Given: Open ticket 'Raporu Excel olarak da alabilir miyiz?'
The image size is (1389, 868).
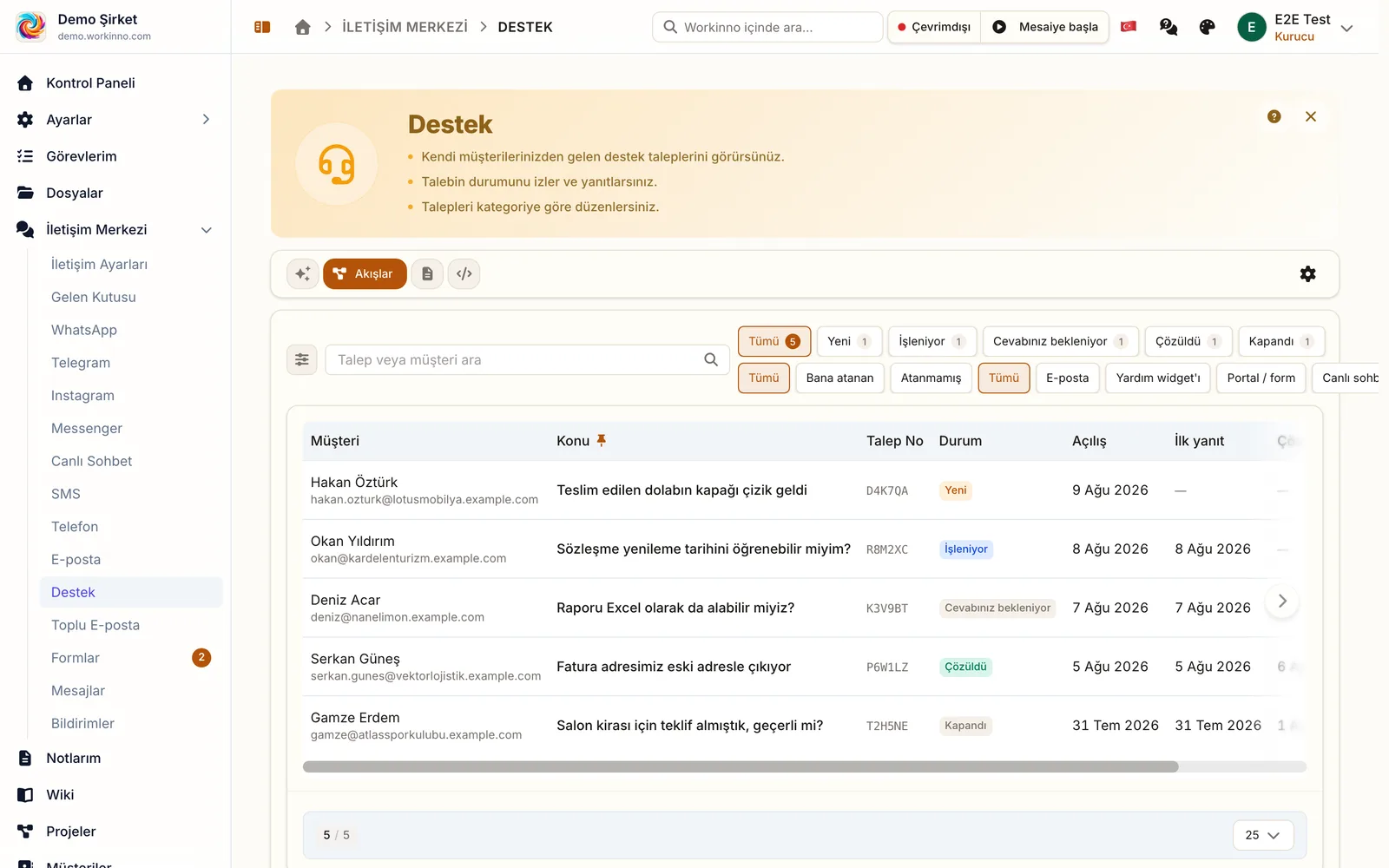Looking at the screenshot, I should pos(675,608).
